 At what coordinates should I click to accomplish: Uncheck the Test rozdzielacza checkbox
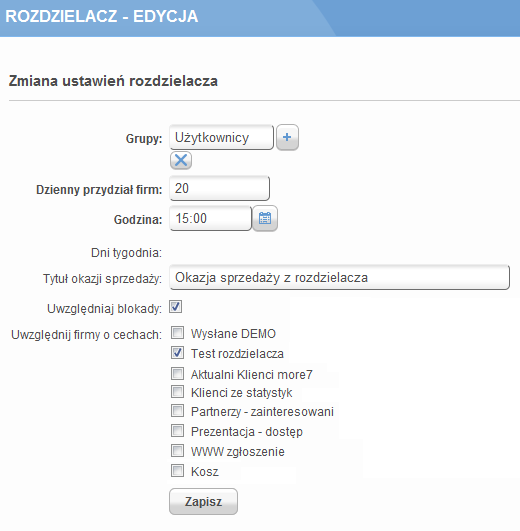pyautogui.click(x=177, y=353)
